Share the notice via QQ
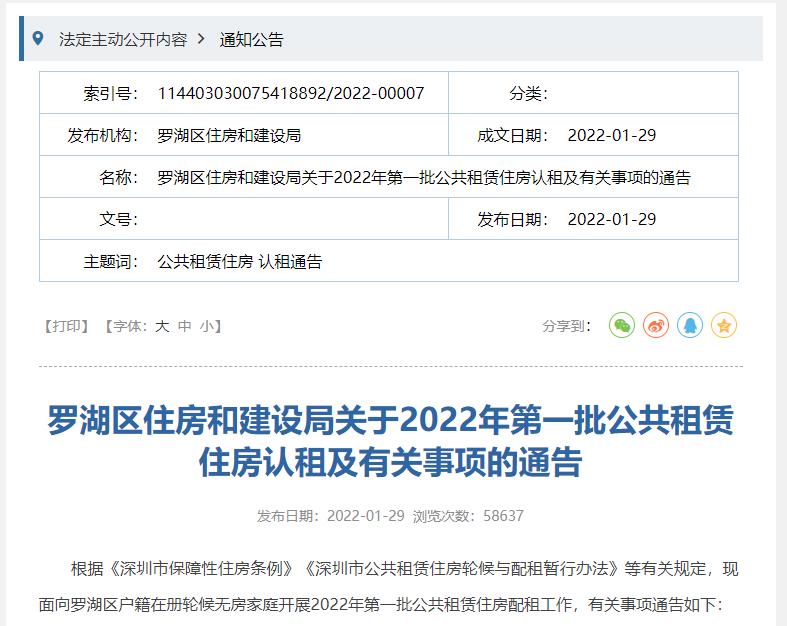 (x=690, y=325)
